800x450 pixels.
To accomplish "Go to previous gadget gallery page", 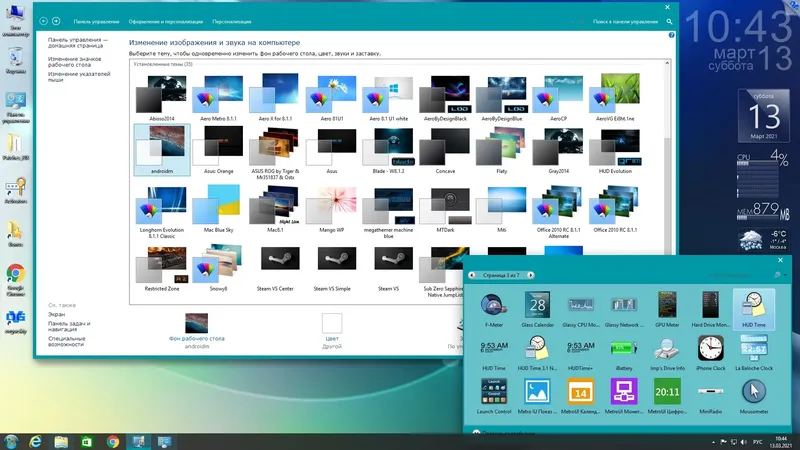I will [x=471, y=275].
